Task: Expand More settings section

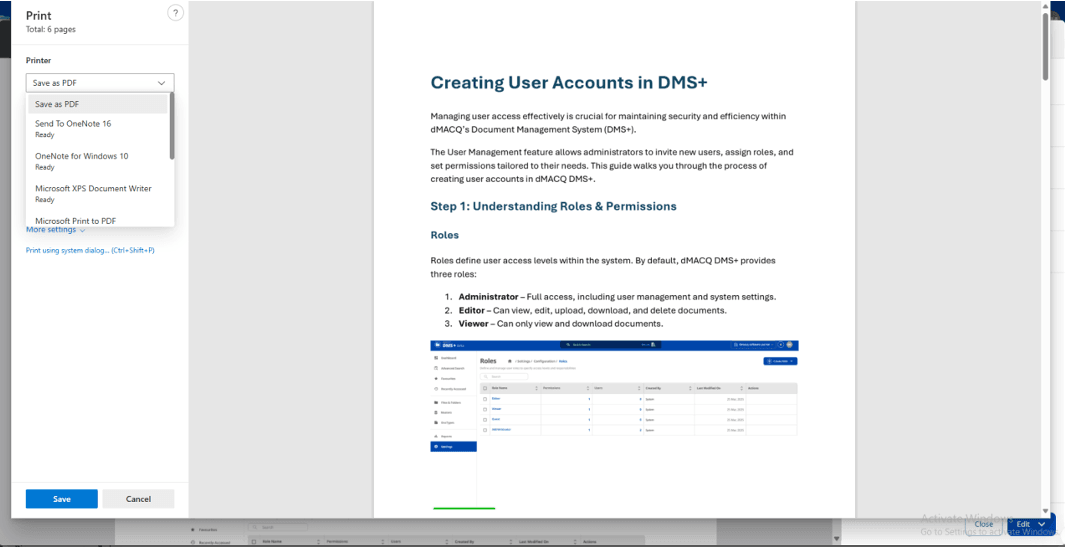Action: (x=56, y=230)
